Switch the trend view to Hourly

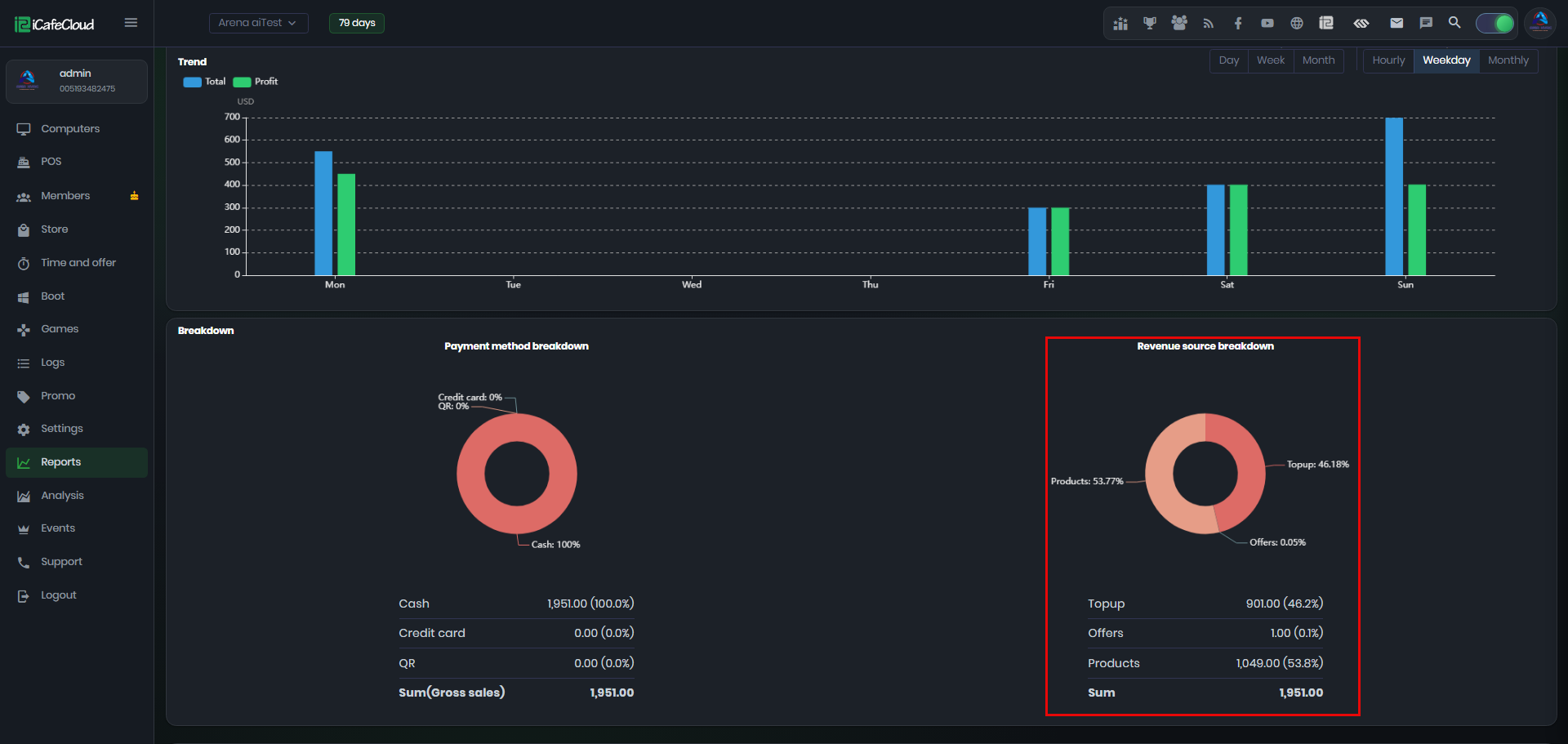pyautogui.click(x=1388, y=60)
